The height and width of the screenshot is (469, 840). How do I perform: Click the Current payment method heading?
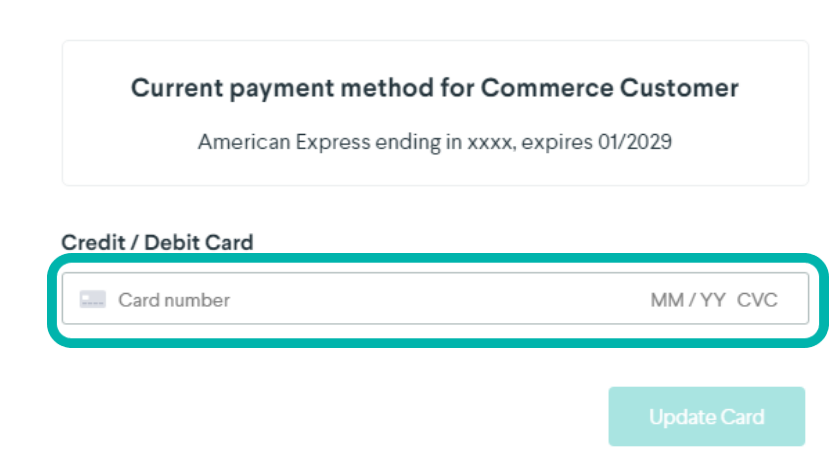434,88
